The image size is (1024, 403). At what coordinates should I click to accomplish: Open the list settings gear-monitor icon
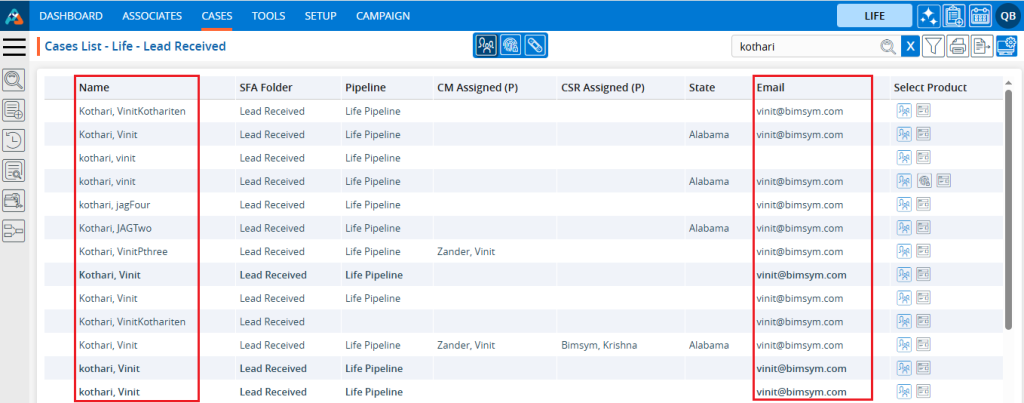(1007, 46)
